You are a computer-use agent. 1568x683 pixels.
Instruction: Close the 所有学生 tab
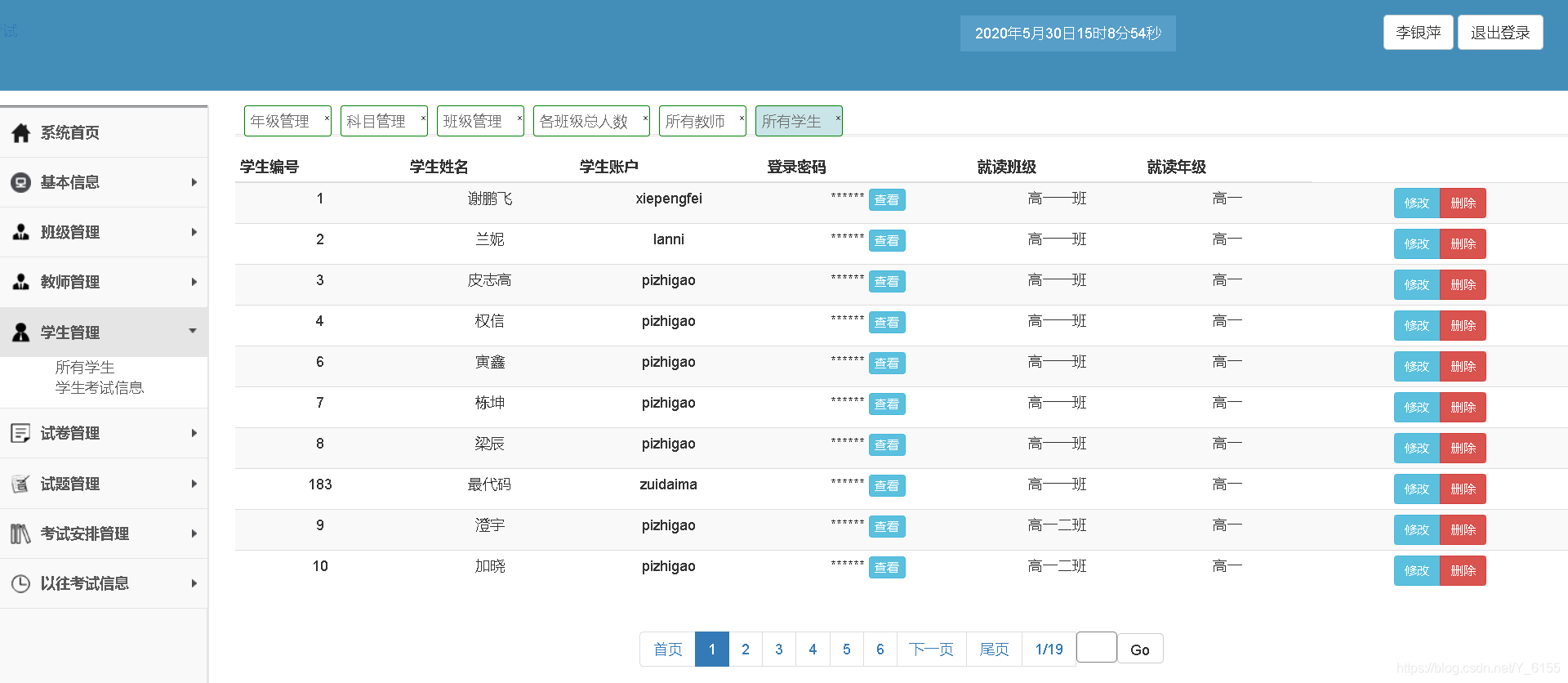(838, 118)
